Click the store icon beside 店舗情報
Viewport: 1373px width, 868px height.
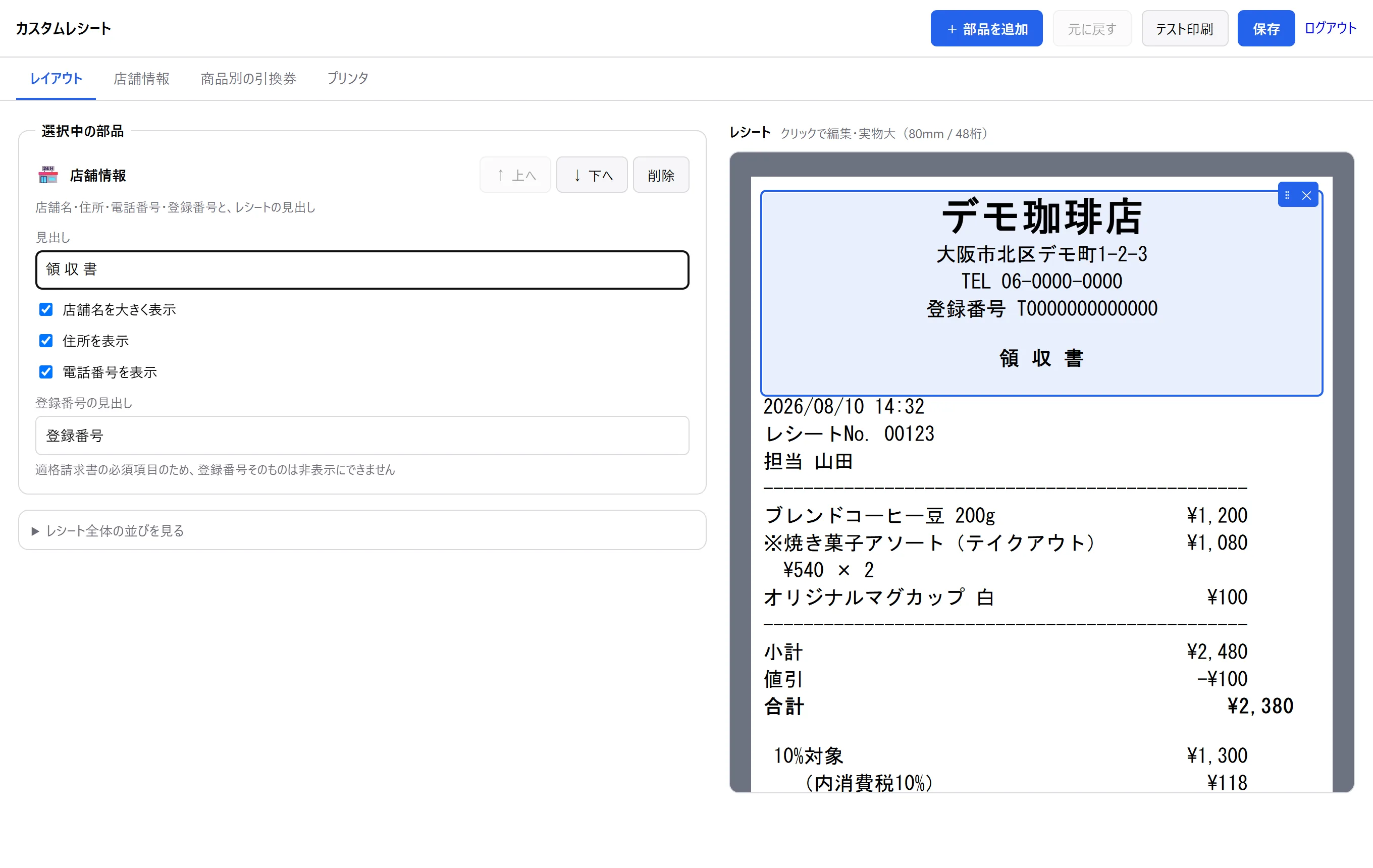[48, 175]
